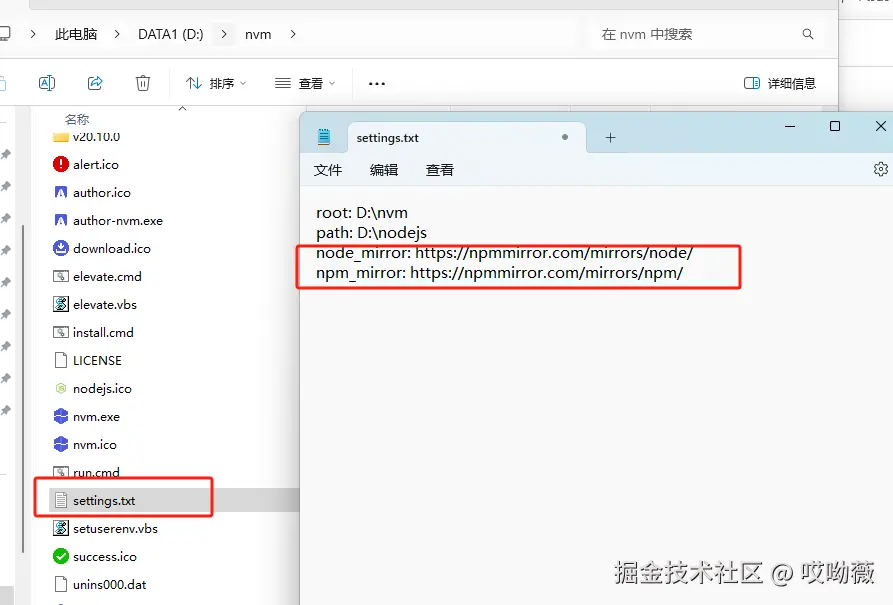Maximize the Notepad window
Viewport: 893px width, 605px height.
(x=835, y=126)
